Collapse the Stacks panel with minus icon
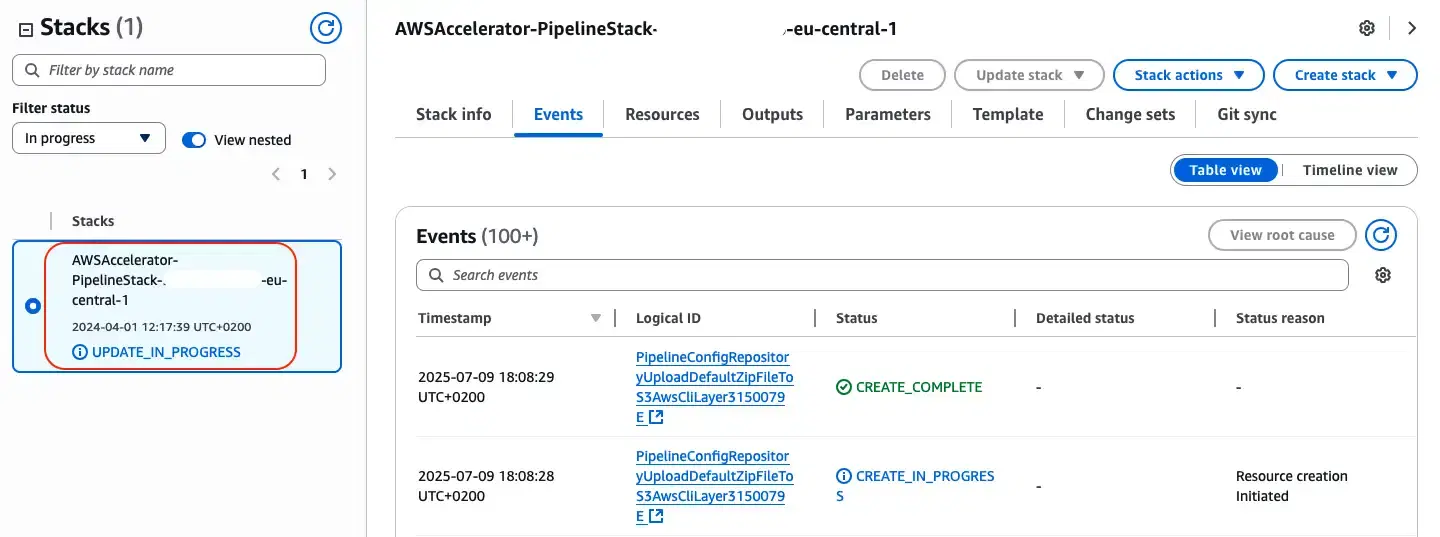The image size is (1440, 537). [26, 29]
